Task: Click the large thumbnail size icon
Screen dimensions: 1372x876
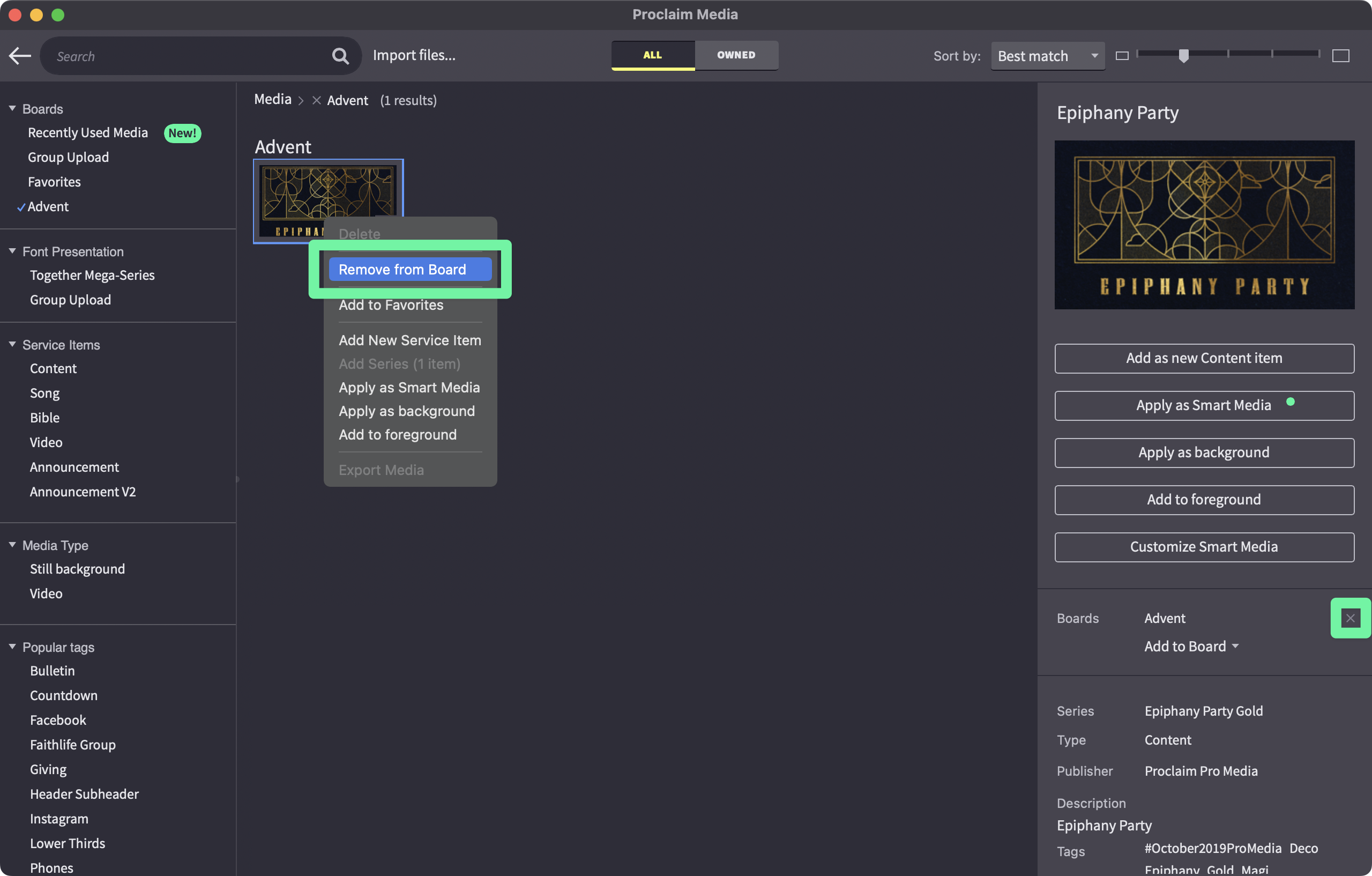Action: click(1341, 56)
